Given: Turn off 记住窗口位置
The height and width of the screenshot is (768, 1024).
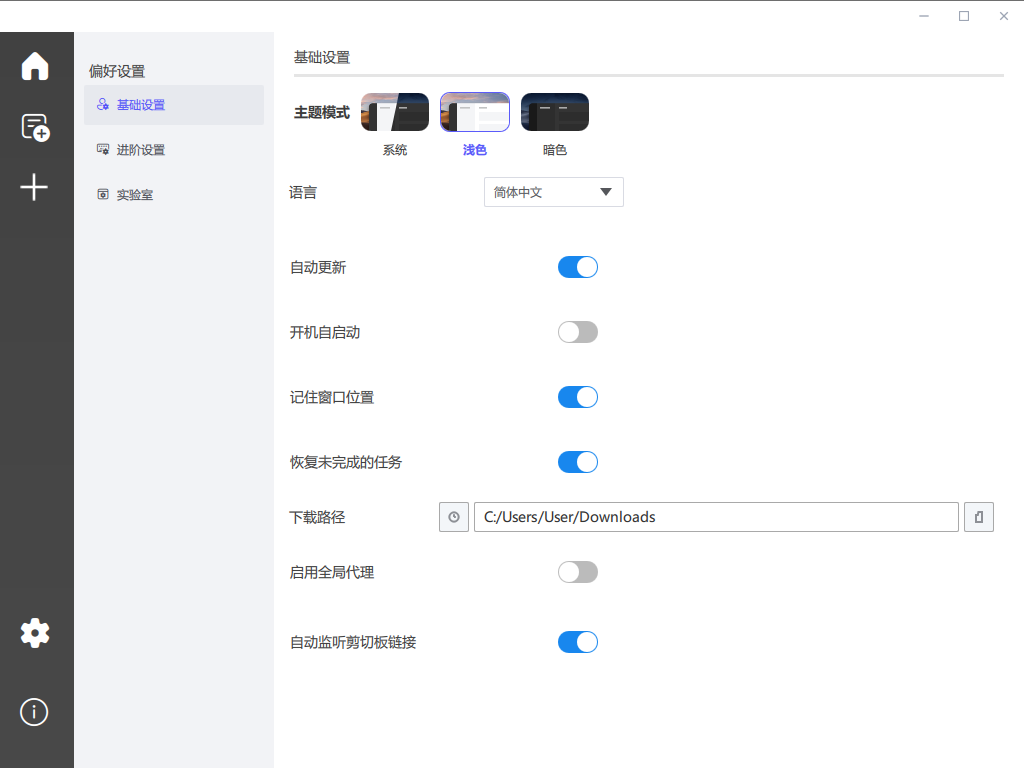Looking at the screenshot, I should click(577, 397).
